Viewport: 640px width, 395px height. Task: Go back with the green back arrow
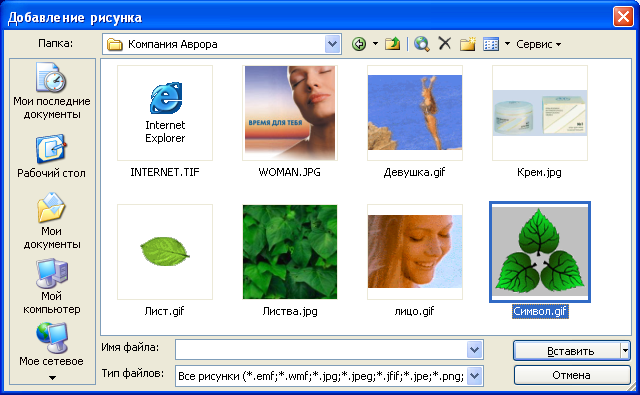click(359, 44)
